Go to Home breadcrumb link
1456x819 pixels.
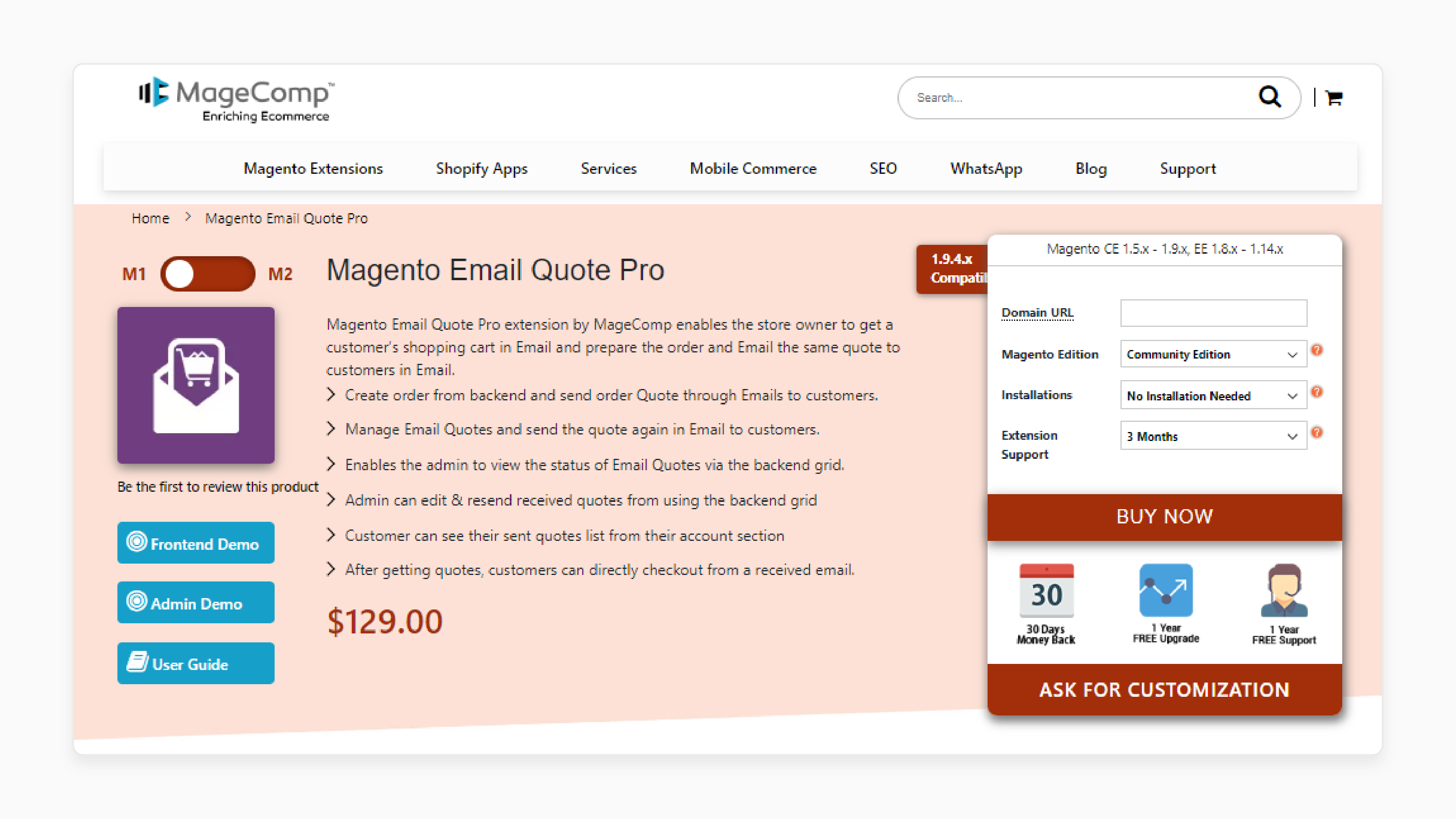[150, 218]
